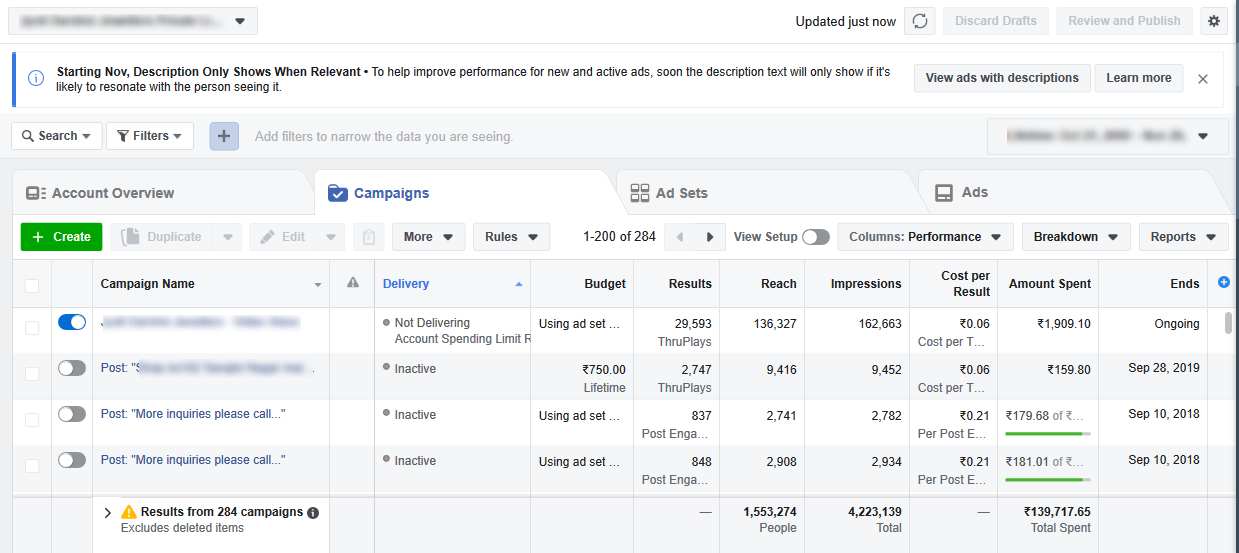Click the plus add filter icon

(224, 136)
